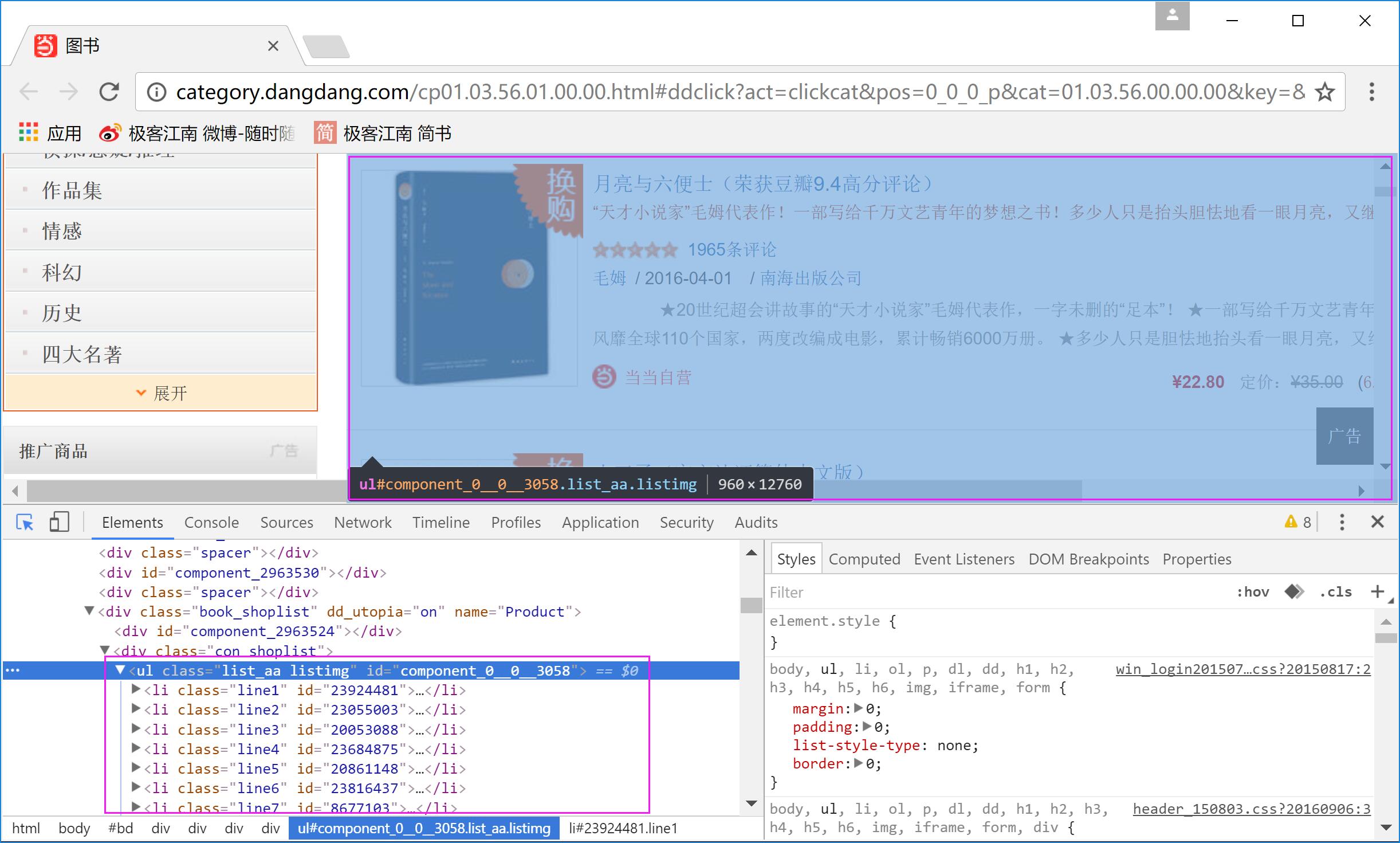Switch to the Elements tab

[x=132, y=523]
